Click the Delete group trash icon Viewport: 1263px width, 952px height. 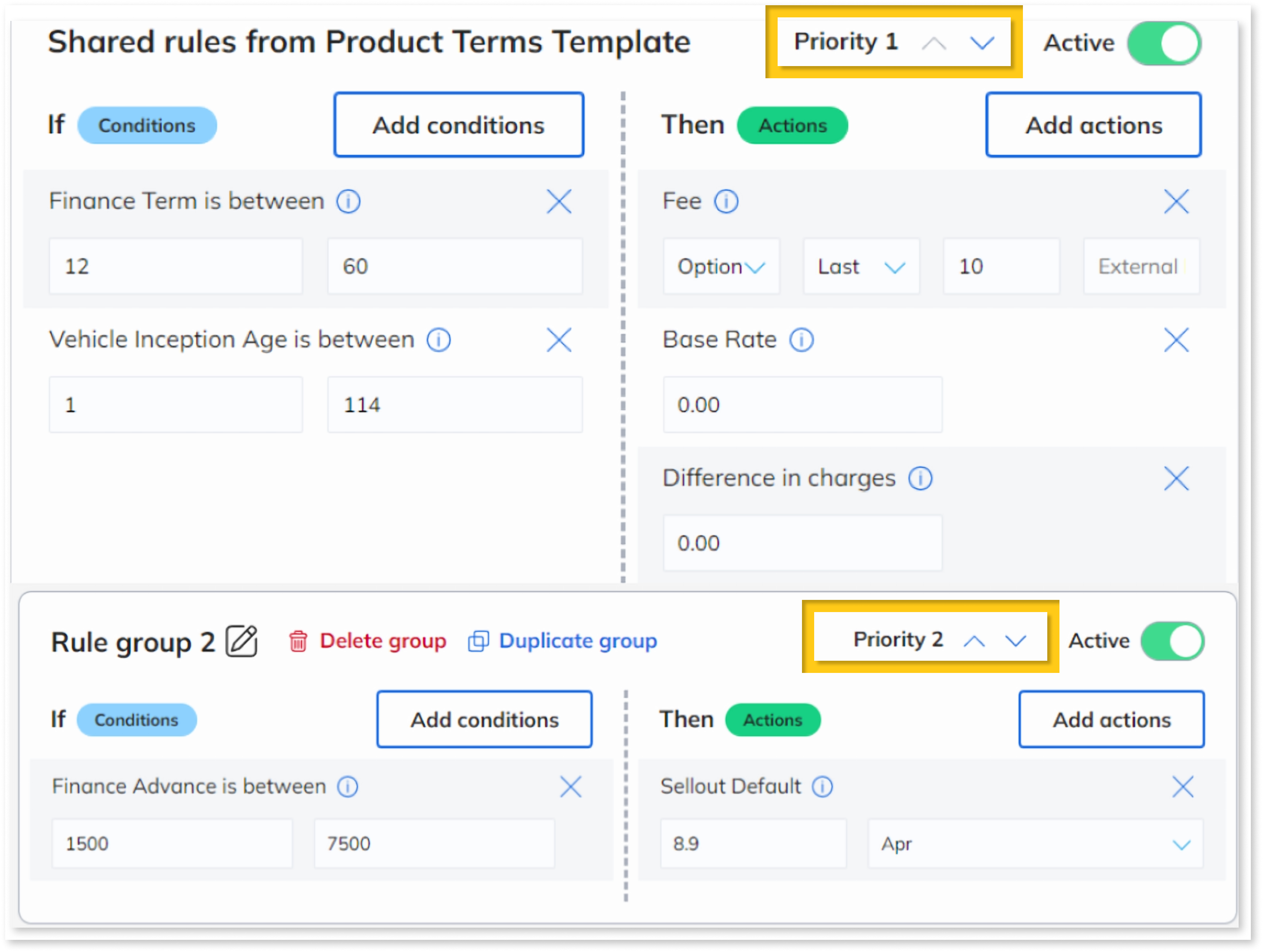pyautogui.click(x=298, y=642)
